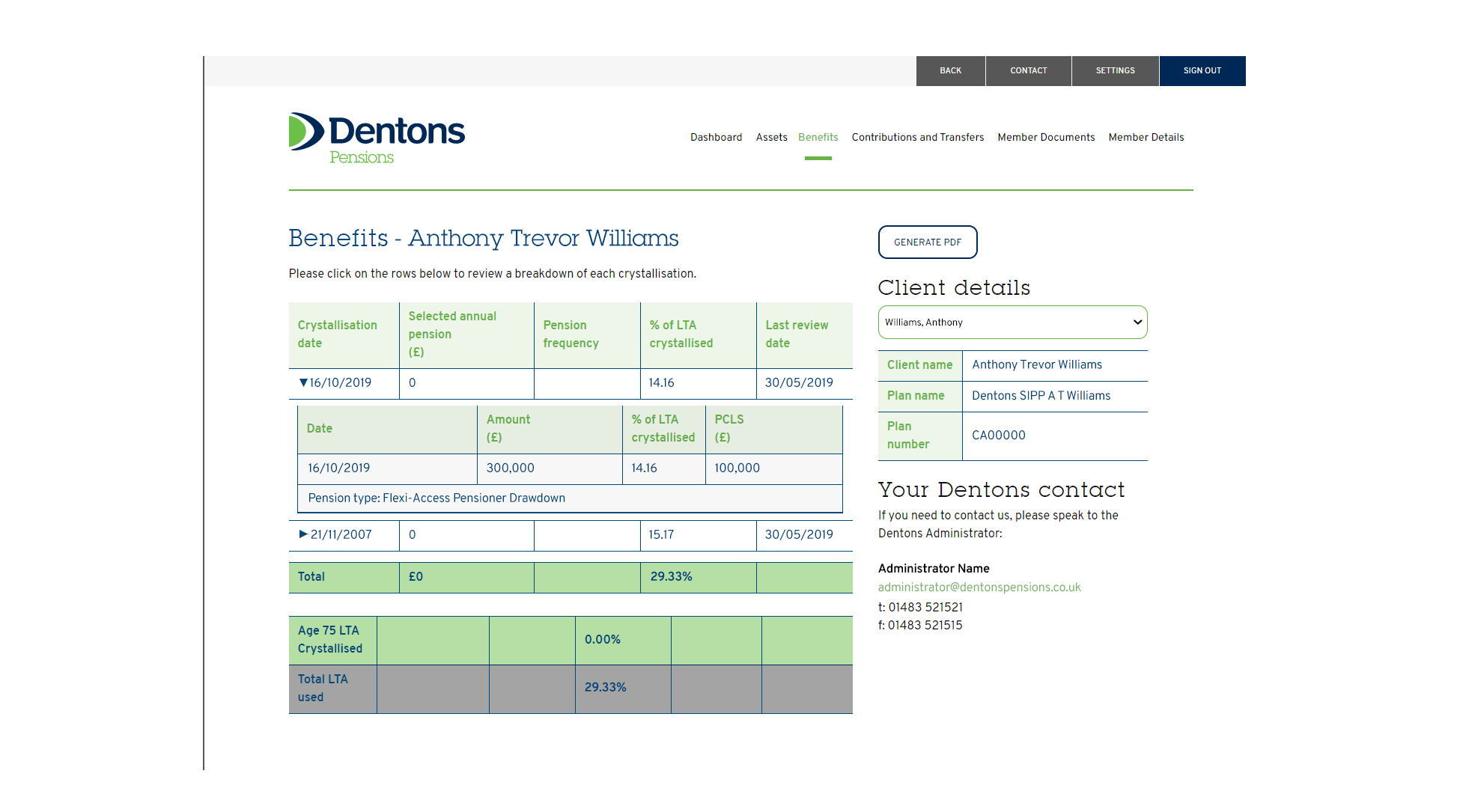1460x812 pixels.
Task: Click the fax number f: 01483 521515
Action: click(x=920, y=625)
